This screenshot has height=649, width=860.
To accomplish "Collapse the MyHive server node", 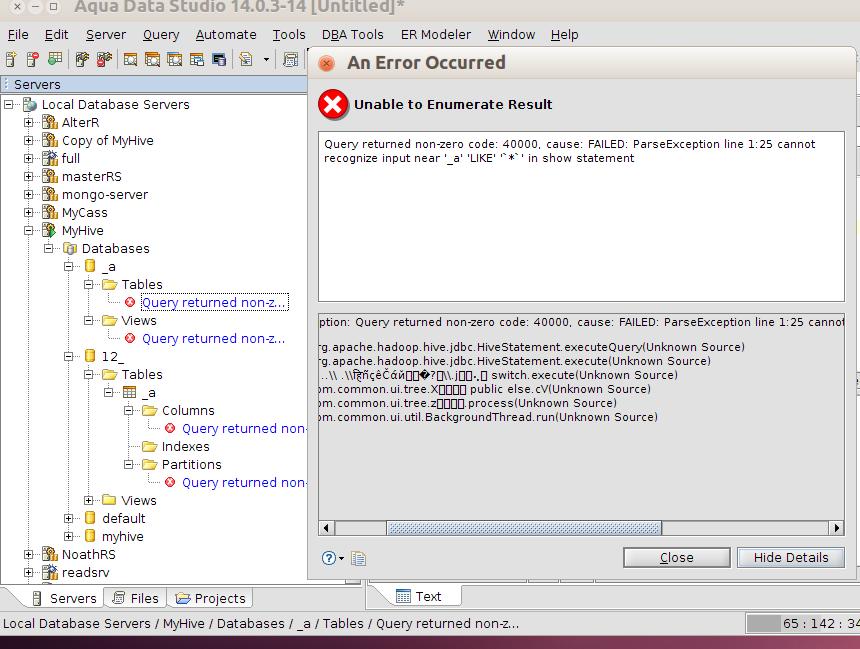I will click(x=29, y=230).
